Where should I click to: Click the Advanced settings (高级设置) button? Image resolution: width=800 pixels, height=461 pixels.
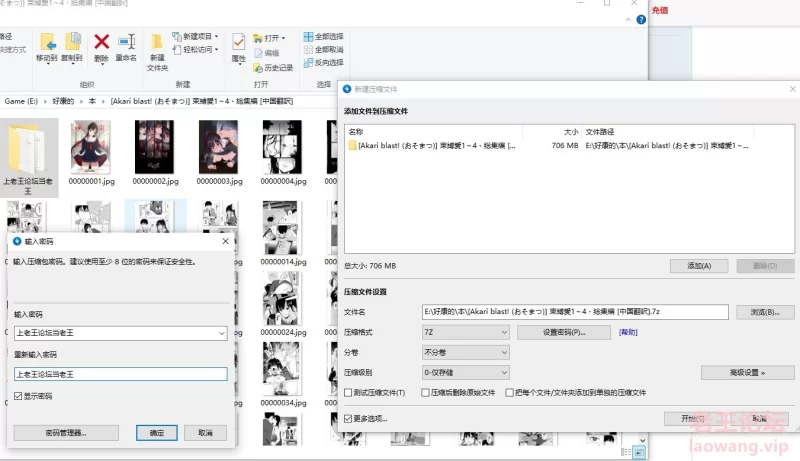pos(747,373)
